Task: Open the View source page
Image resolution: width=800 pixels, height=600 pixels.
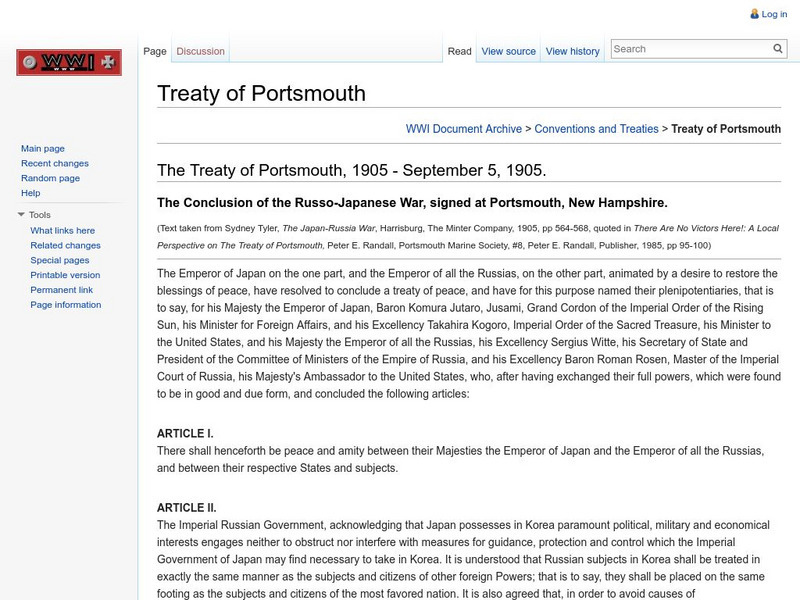Action: coord(510,50)
